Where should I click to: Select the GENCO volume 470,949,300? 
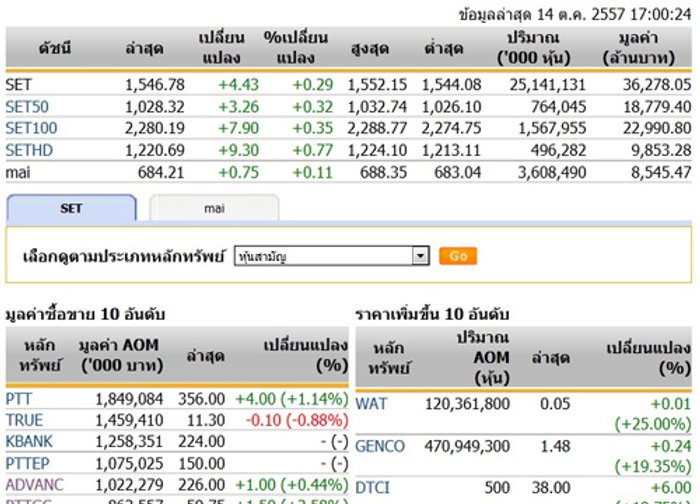[467, 446]
